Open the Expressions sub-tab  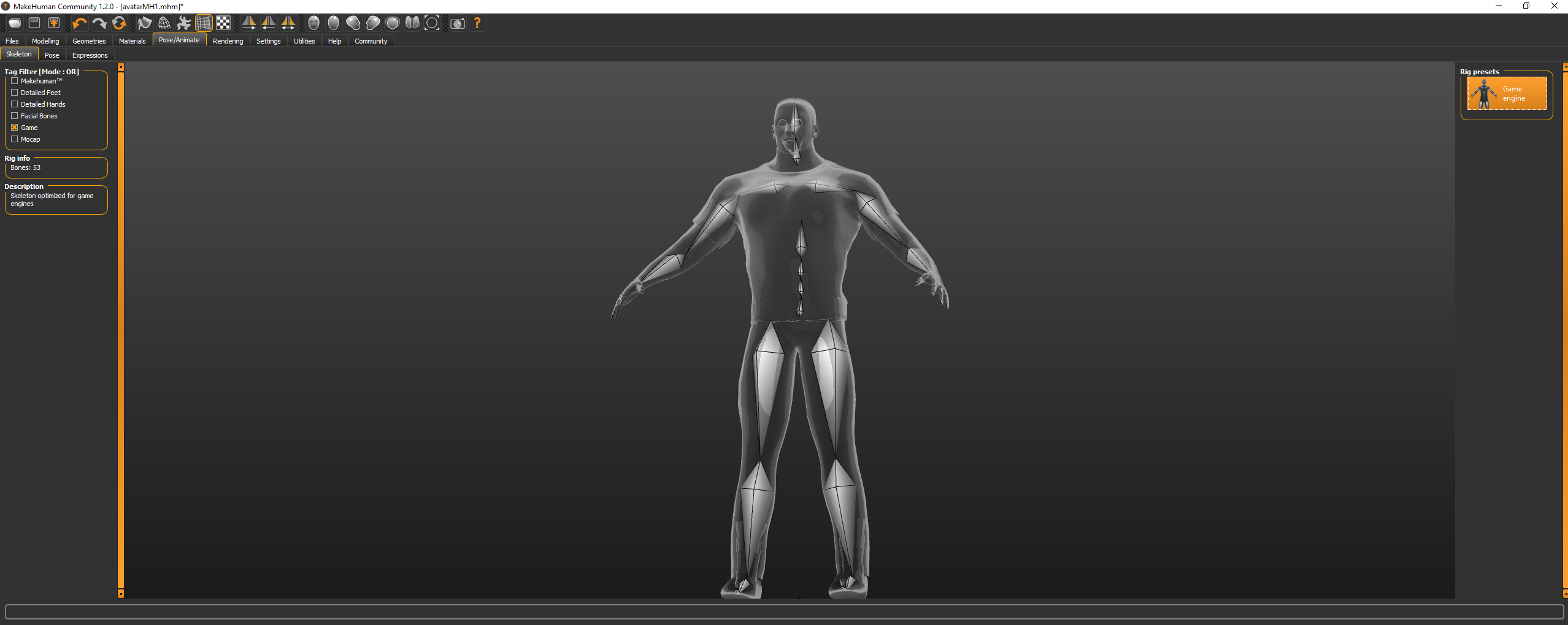[90, 55]
